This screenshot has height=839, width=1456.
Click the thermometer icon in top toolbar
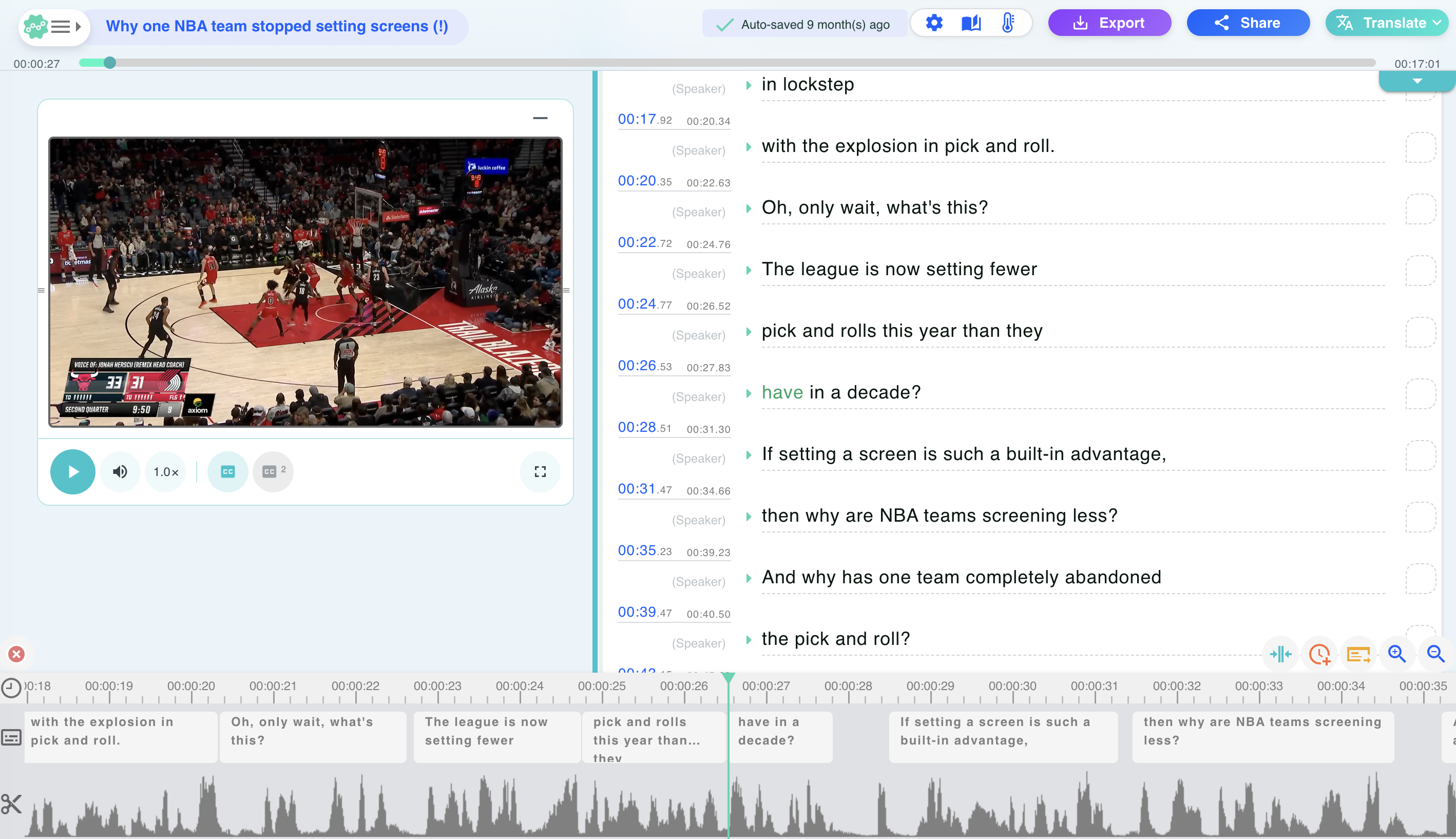click(x=1008, y=23)
